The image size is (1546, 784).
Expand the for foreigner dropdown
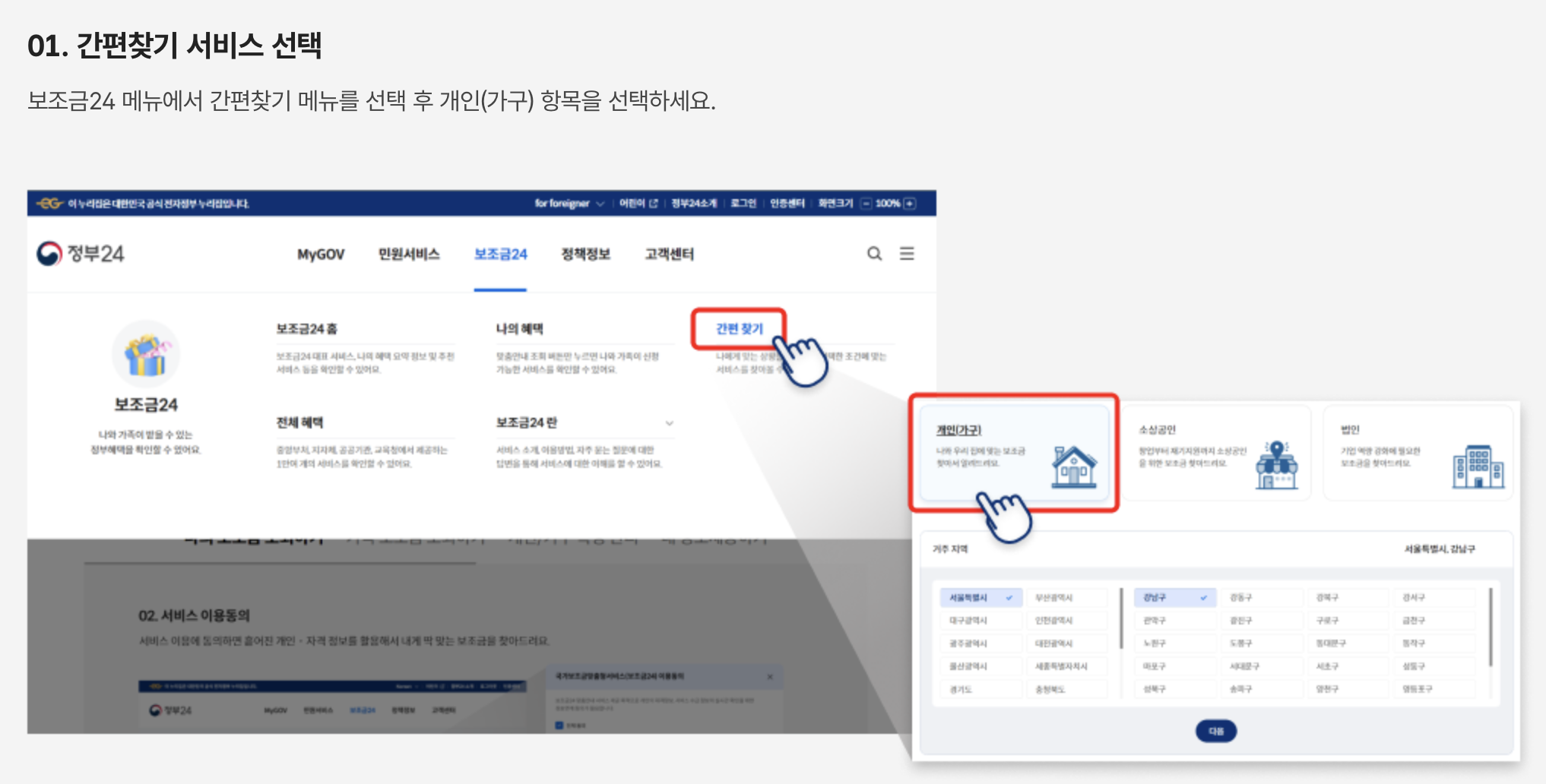click(569, 204)
